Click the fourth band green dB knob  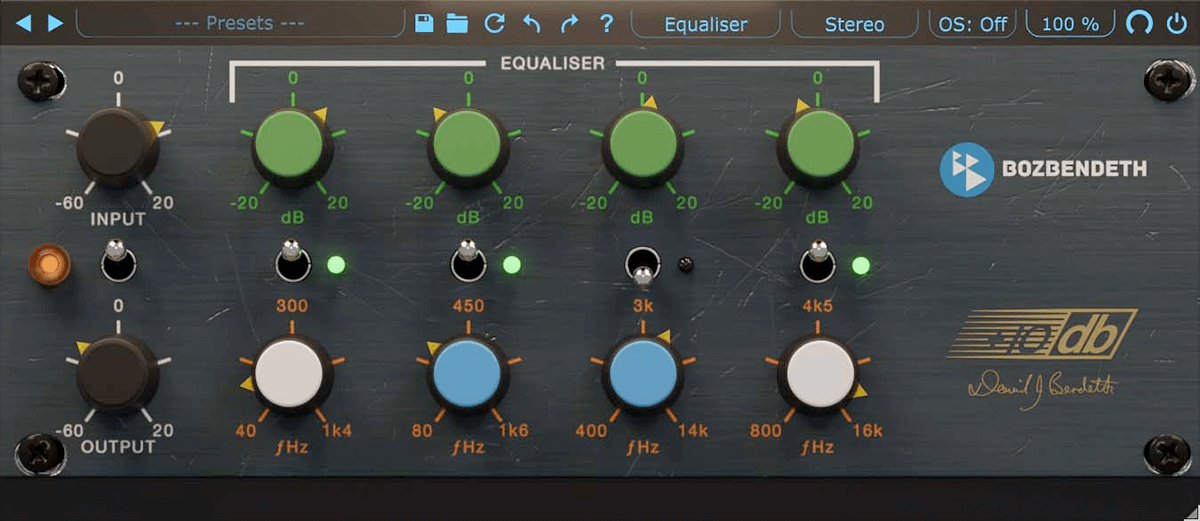[x=819, y=147]
